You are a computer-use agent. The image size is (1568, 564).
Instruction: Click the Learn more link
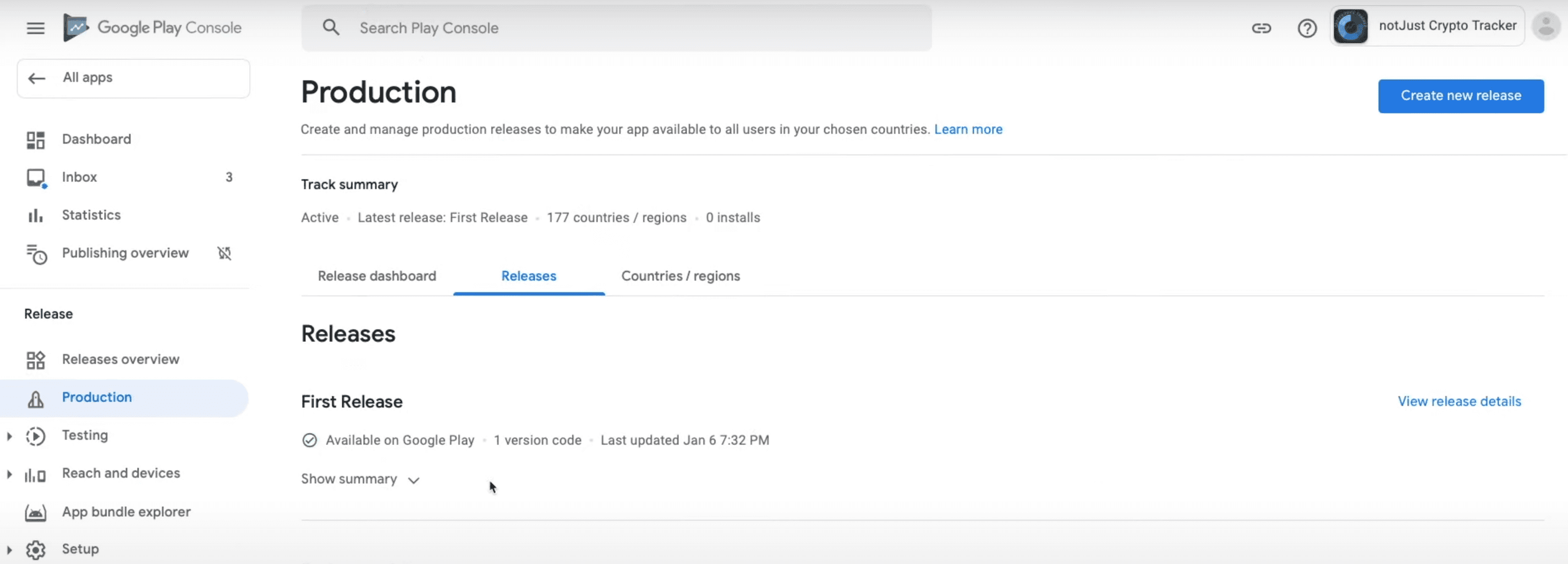(x=968, y=130)
